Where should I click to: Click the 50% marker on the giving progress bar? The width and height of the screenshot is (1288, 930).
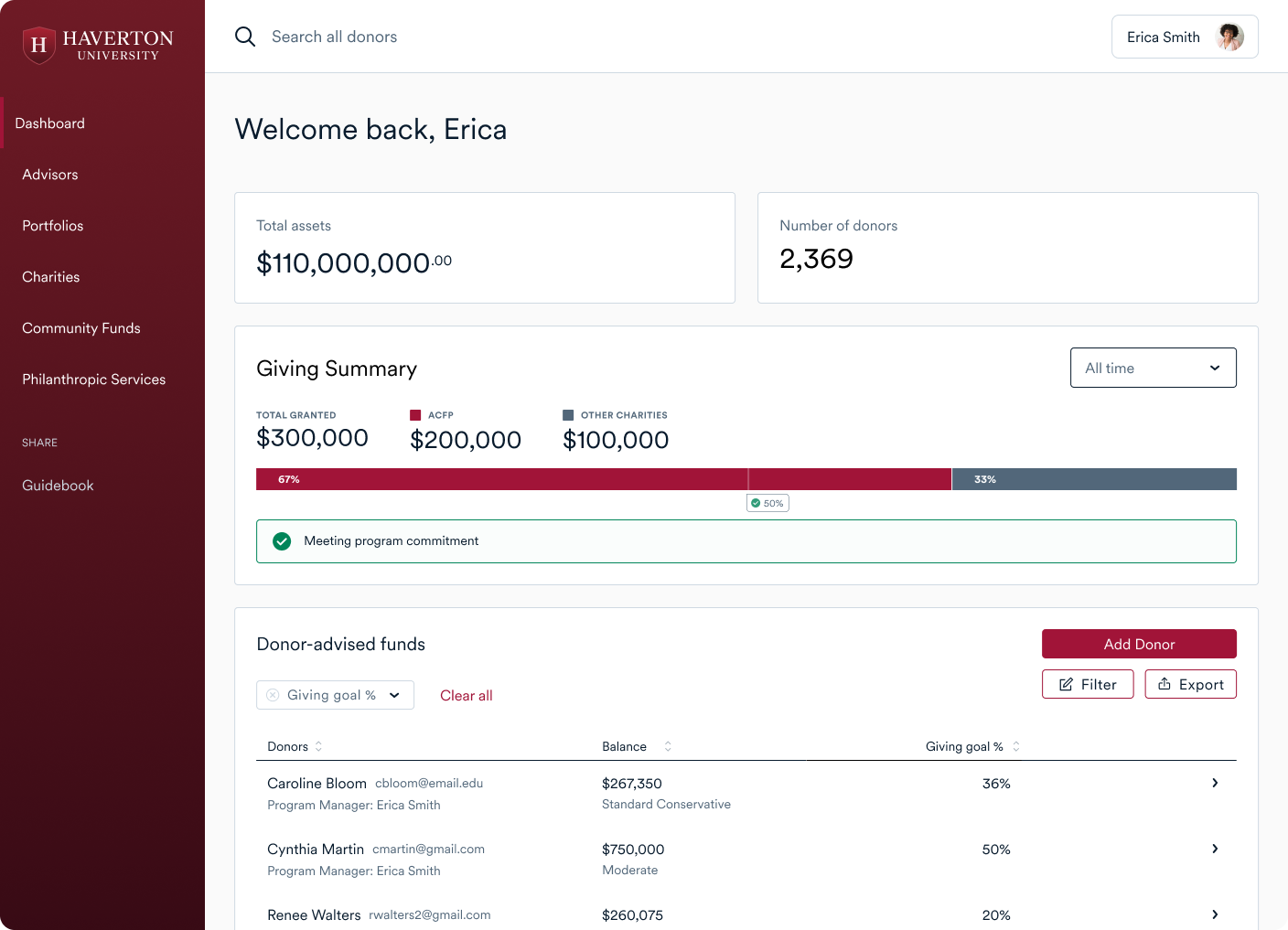pos(767,503)
